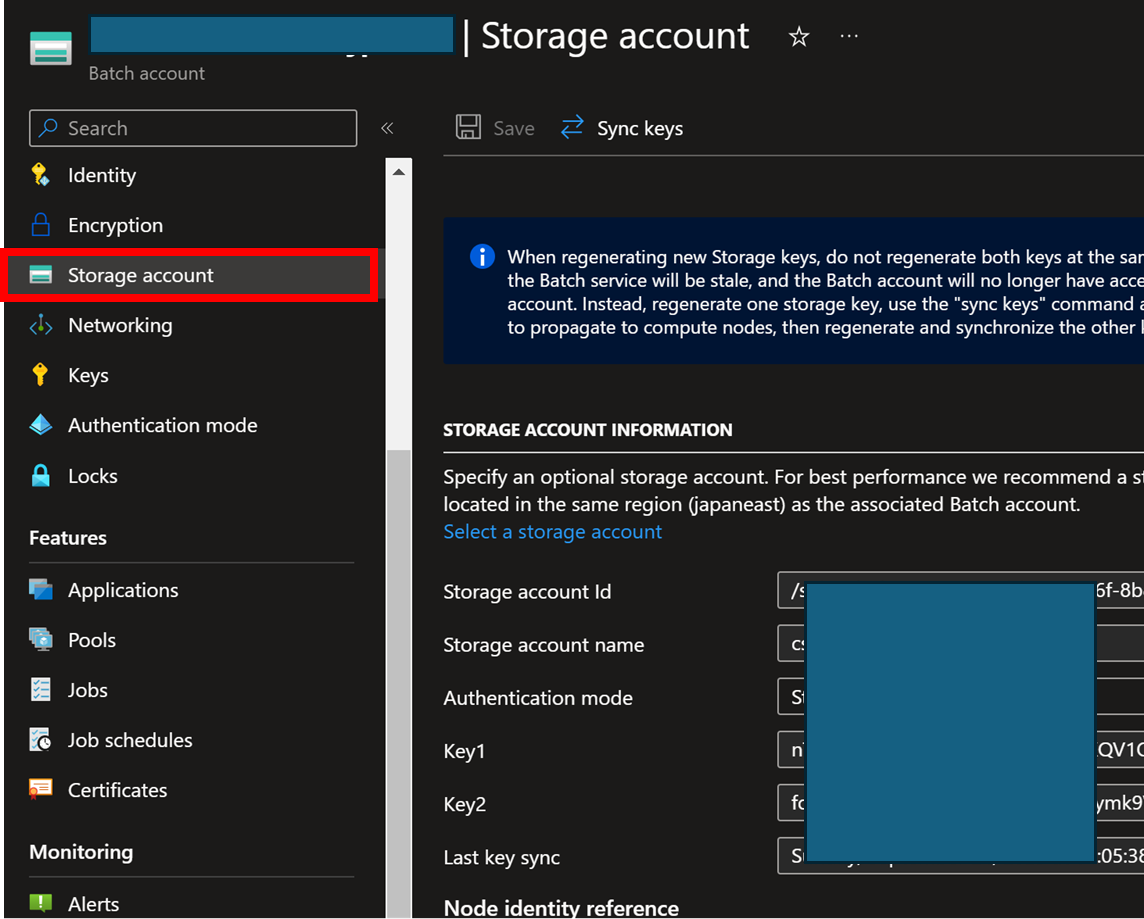
Task: Click the Job schedules clock icon
Action: 40,740
